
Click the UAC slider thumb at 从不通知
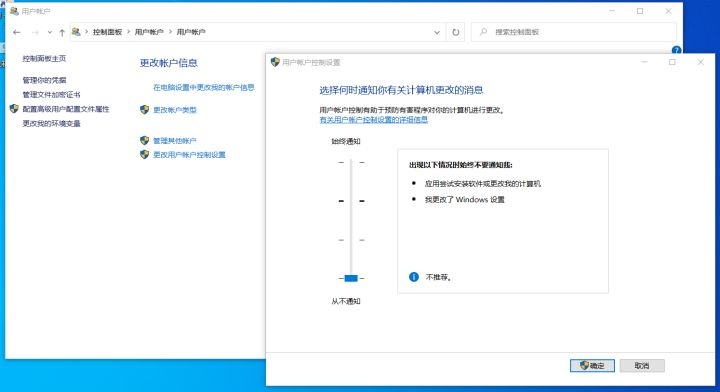(351, 278)
